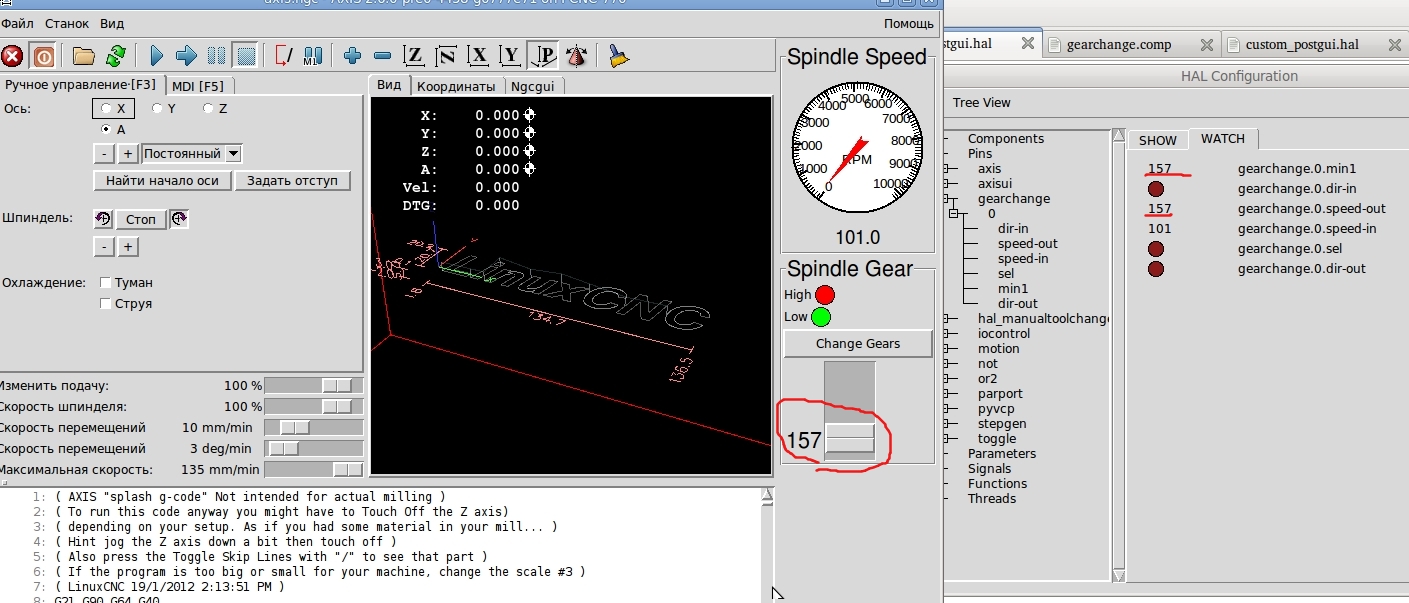Image resolution: width=1409 pixels, height=603 pixels.
Task: Collapse gearchange 0 node in tree
Action: pyautogui.click(x=954, y=214)
